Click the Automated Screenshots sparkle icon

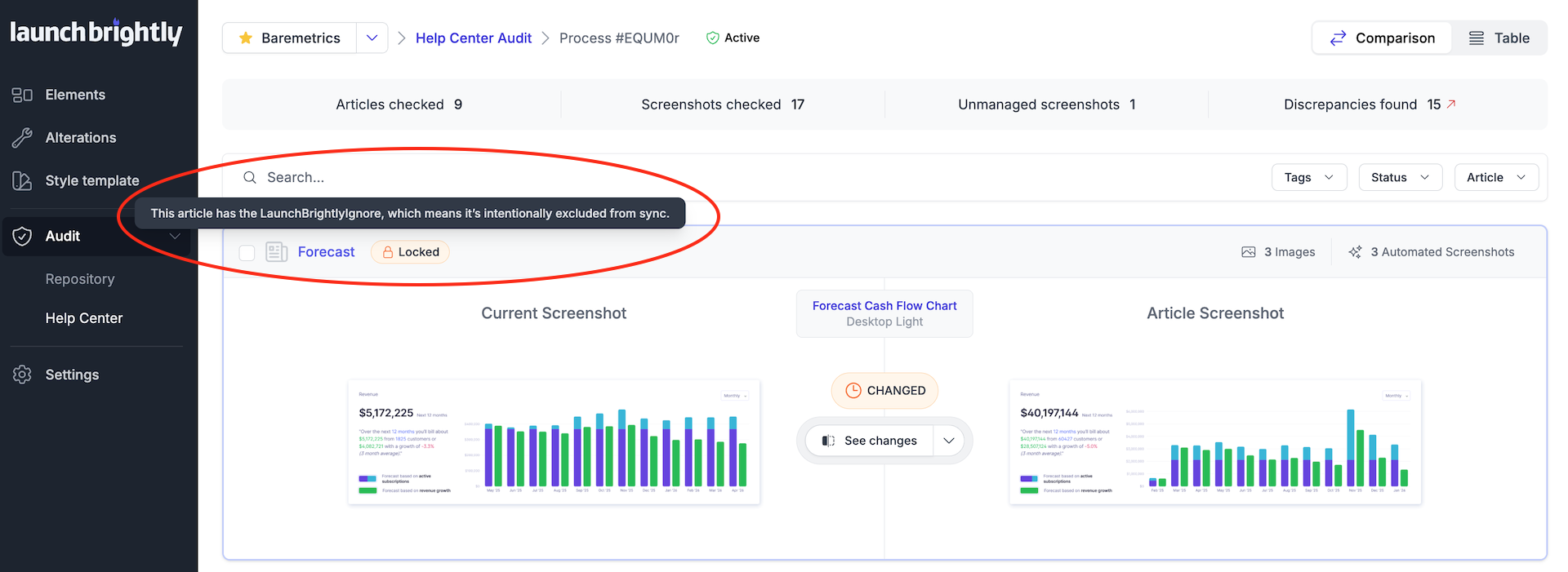[x=1356, y=252]
